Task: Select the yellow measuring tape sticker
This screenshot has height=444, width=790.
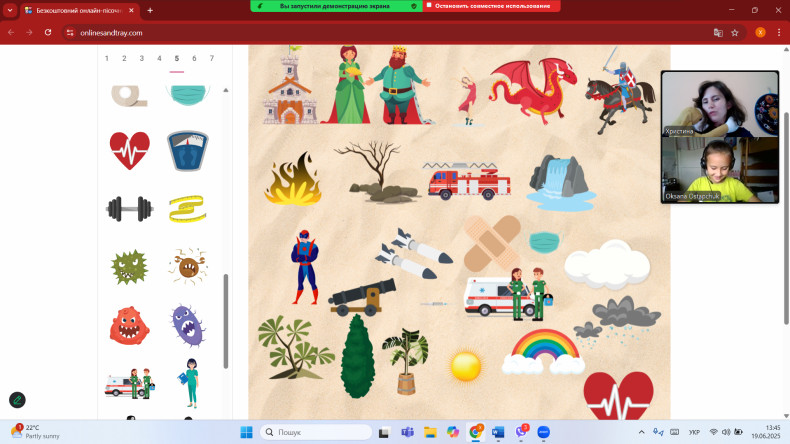Action: [x=187, y=209]
